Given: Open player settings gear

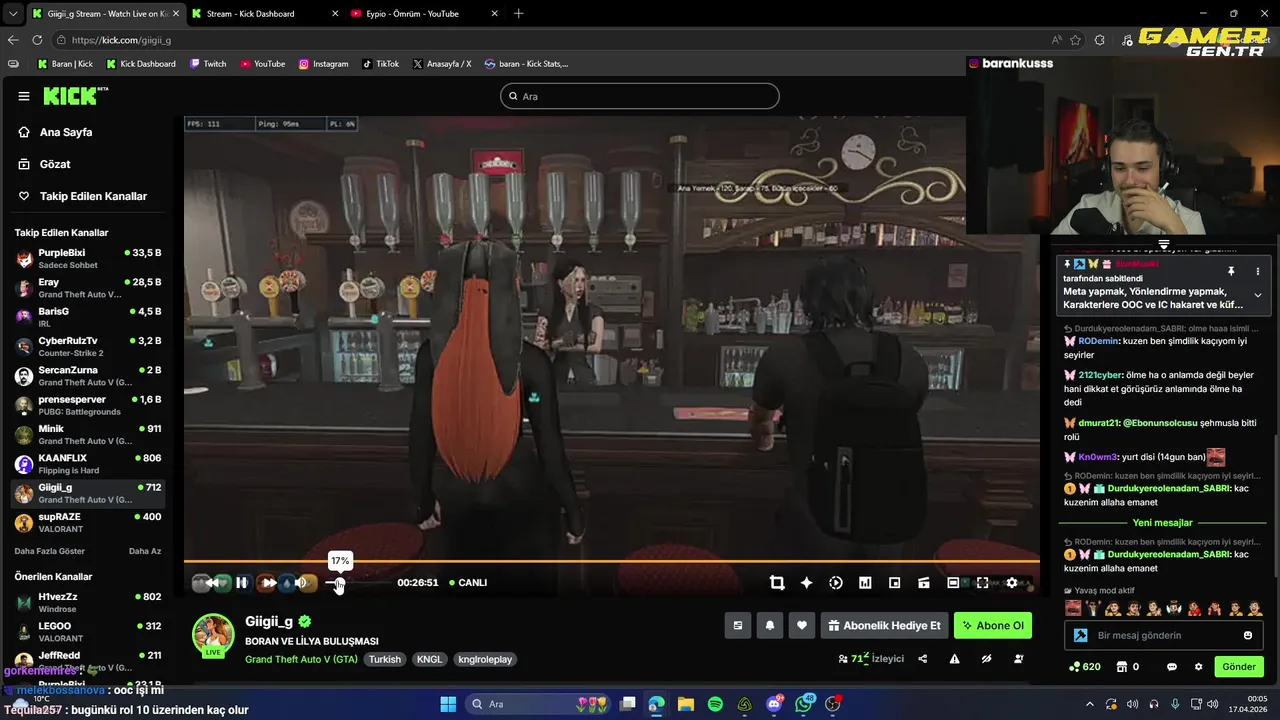Looking at the screenshot, I should [x=1012, y=583].
